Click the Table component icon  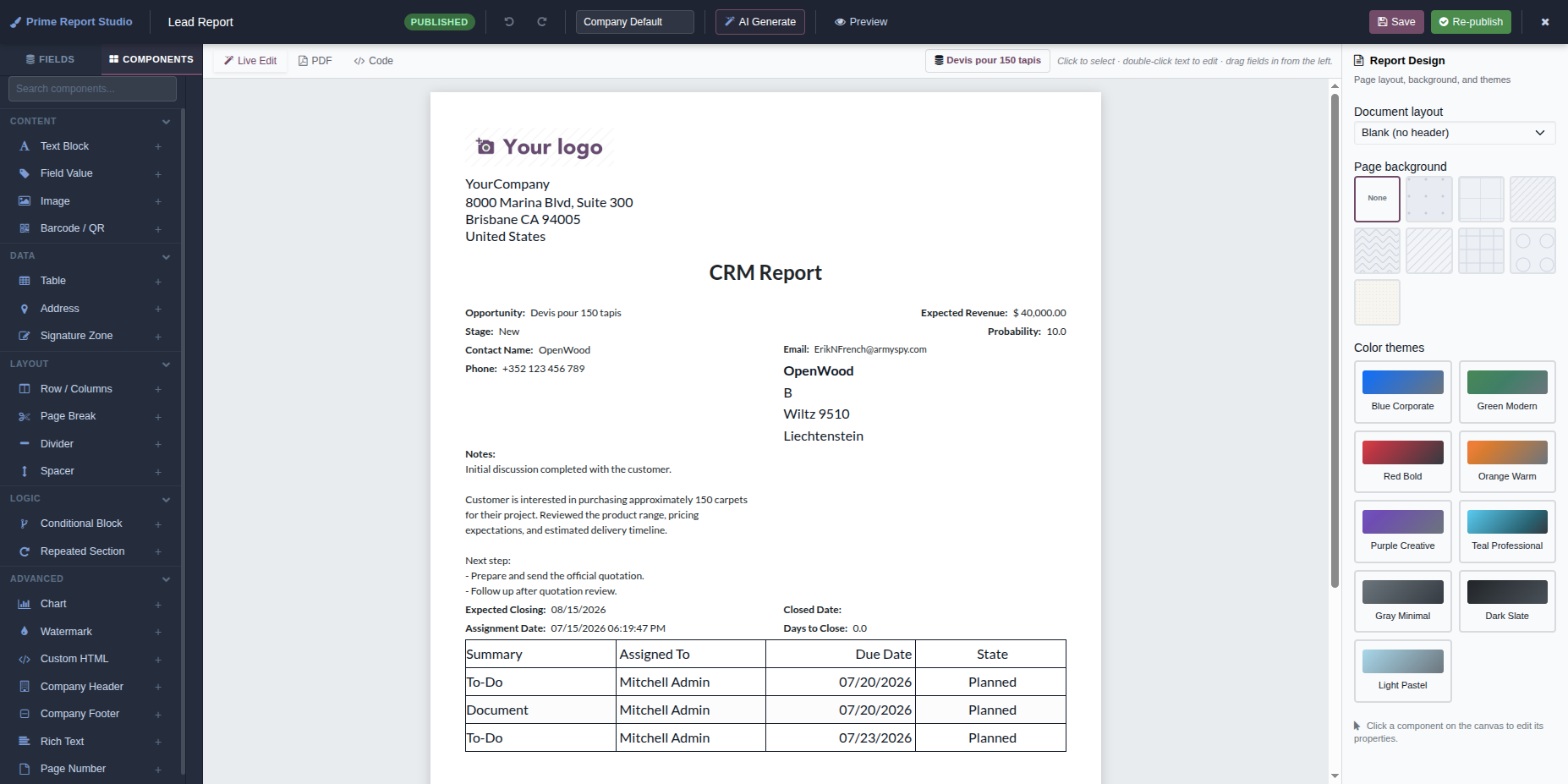pyautogui.click(x=25, y=281)
